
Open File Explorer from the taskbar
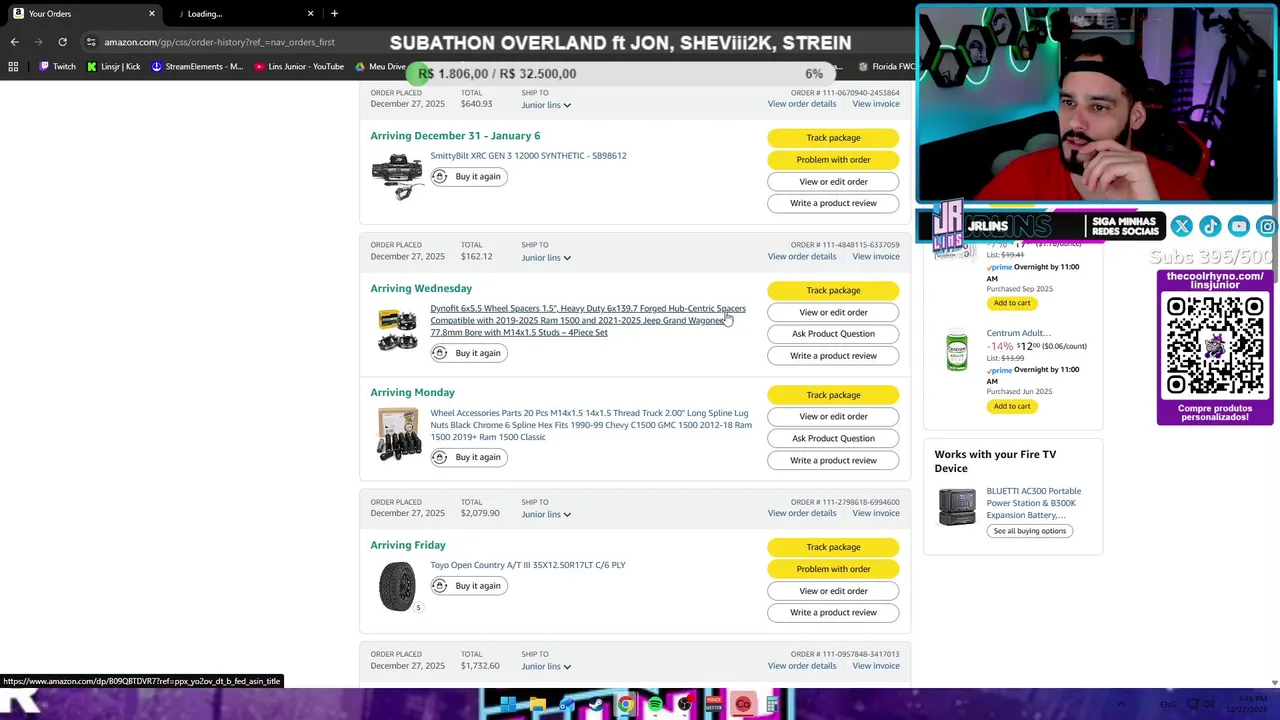coord(537,705)
